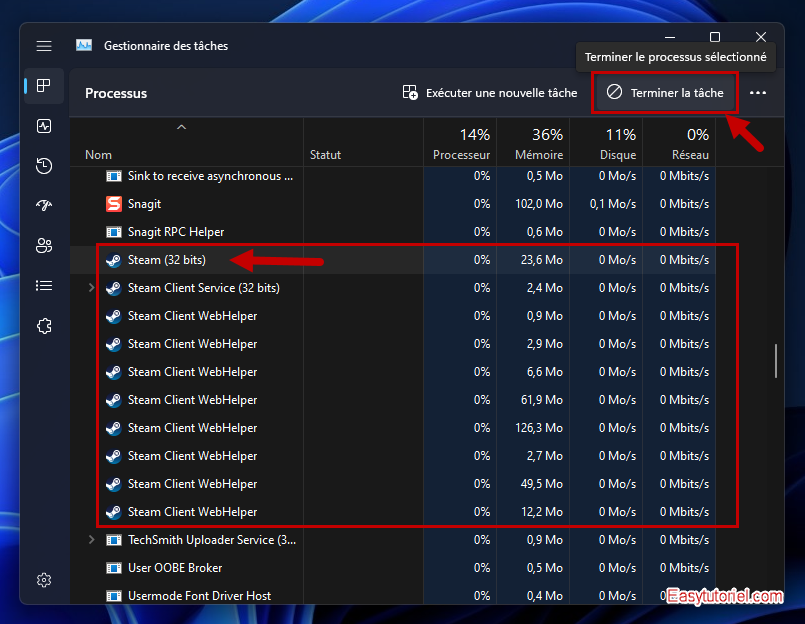This screenshot has height=624, width=805.
Task: Open App history in the sidebar
Action: point(44,166)
